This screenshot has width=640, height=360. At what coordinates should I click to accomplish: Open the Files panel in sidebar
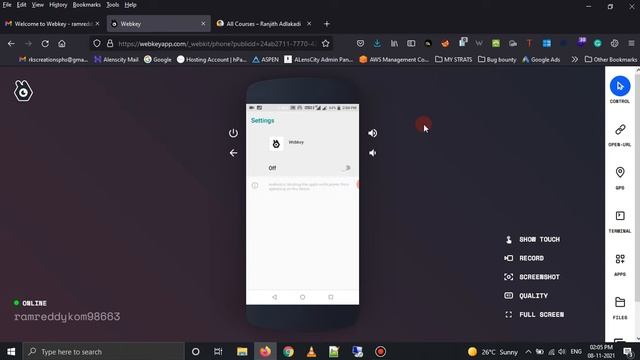(x=620, y=302)
